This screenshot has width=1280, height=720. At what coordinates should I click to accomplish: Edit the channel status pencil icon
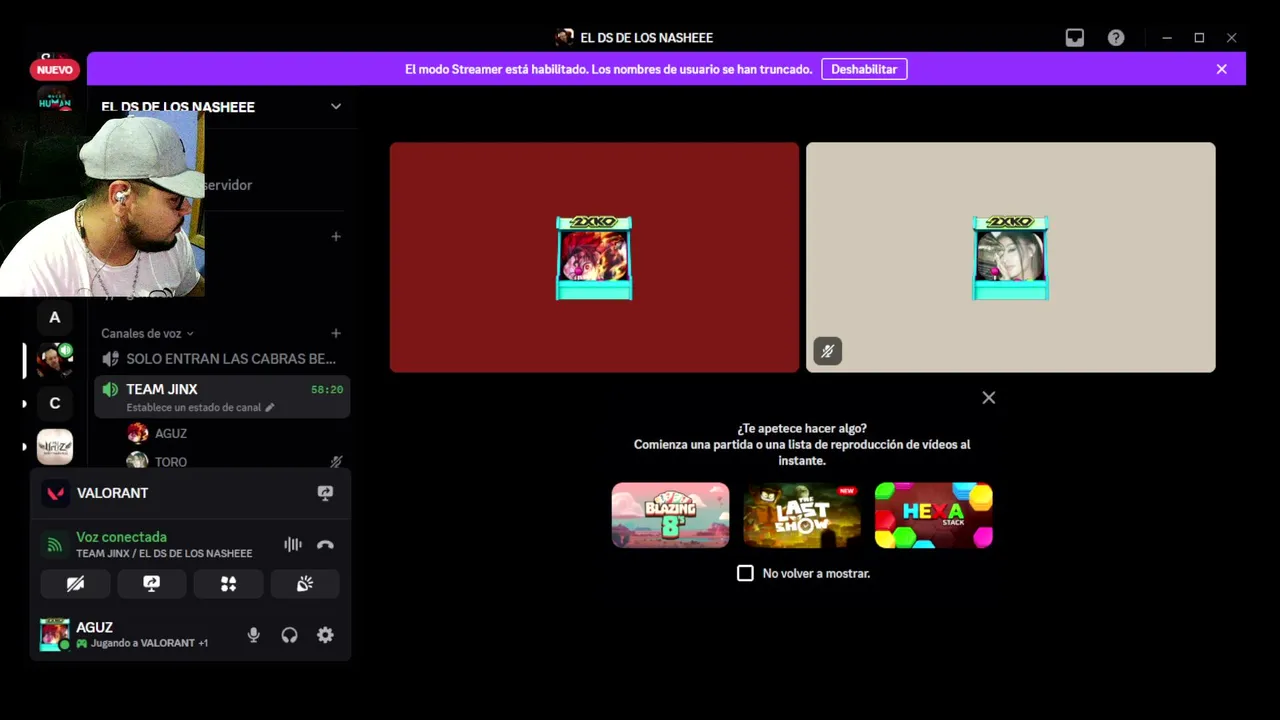[x=270, y=408]
